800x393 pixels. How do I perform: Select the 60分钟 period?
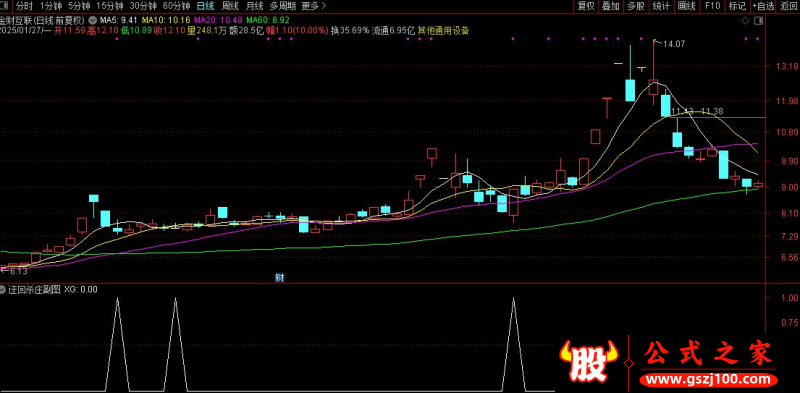[x=177, y=6]
